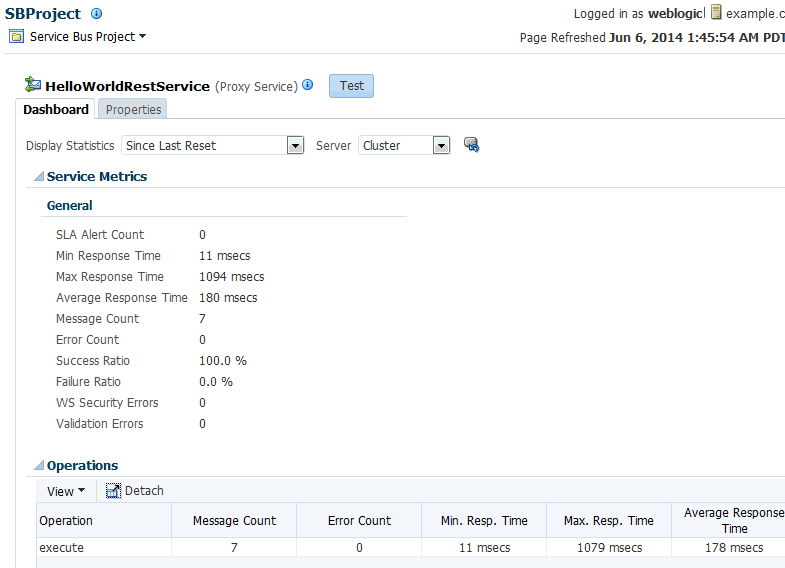Click the Success Ratio value 100.0 %
Viewport: 785px width, 568px height.
pos(223,361)
